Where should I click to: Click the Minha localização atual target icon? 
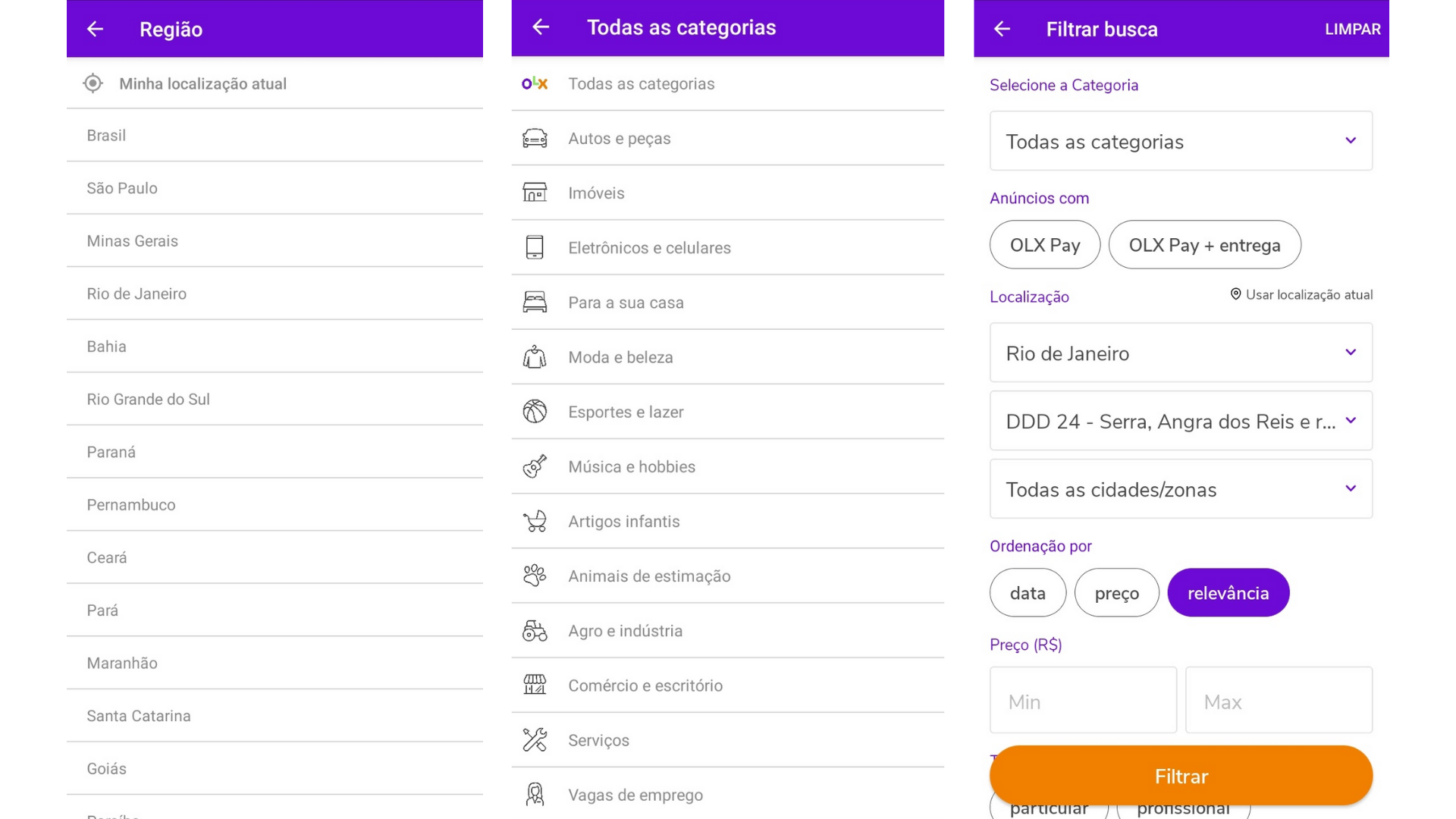click(x=92, y=83)
